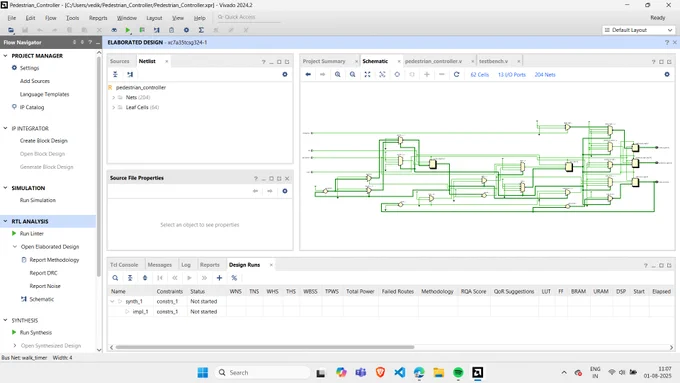
Task: Open File Explorer from taskbar
Action: point(438,372)
